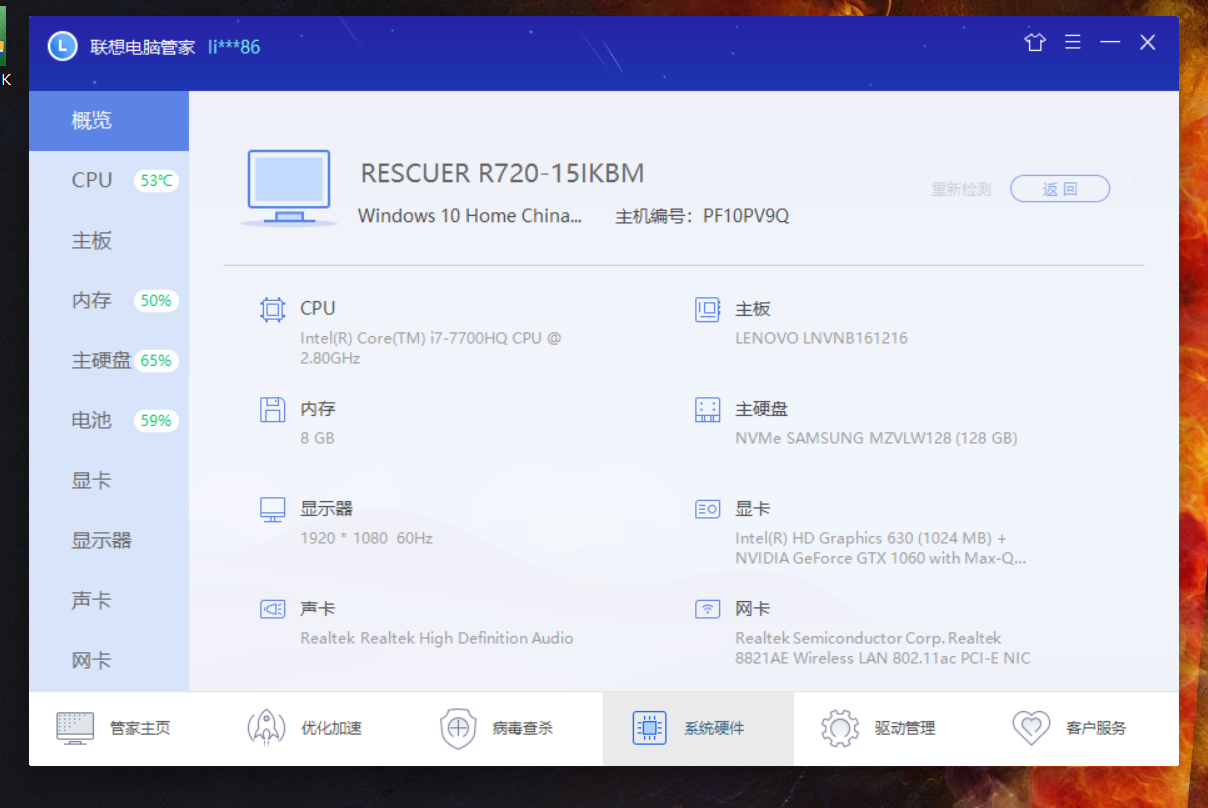
Task: Click the Realtek High Definition Audio text
Action: pyautogui.click(x=437, y=638)
